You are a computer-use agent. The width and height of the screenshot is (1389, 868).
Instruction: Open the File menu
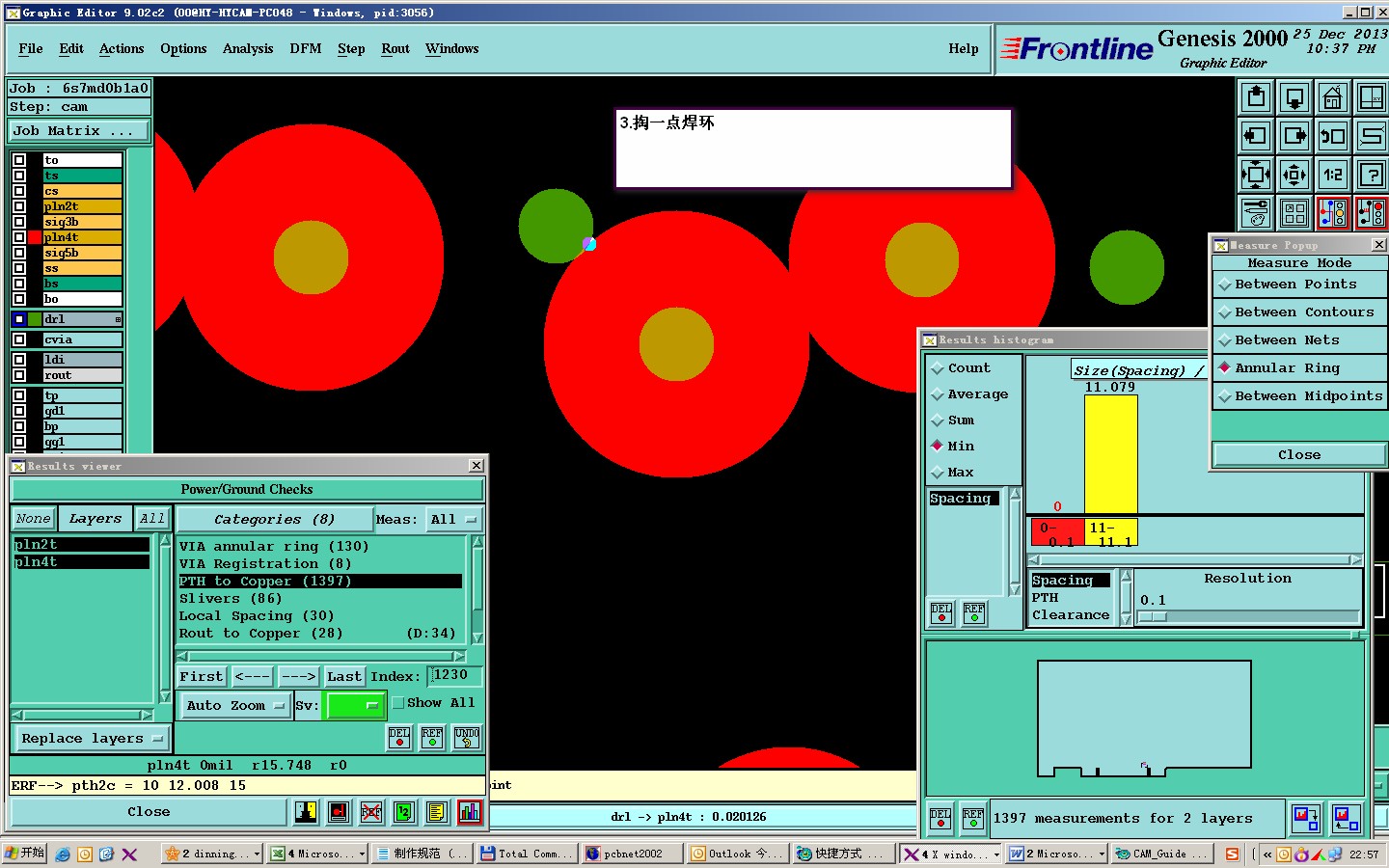tap(31, 49)
